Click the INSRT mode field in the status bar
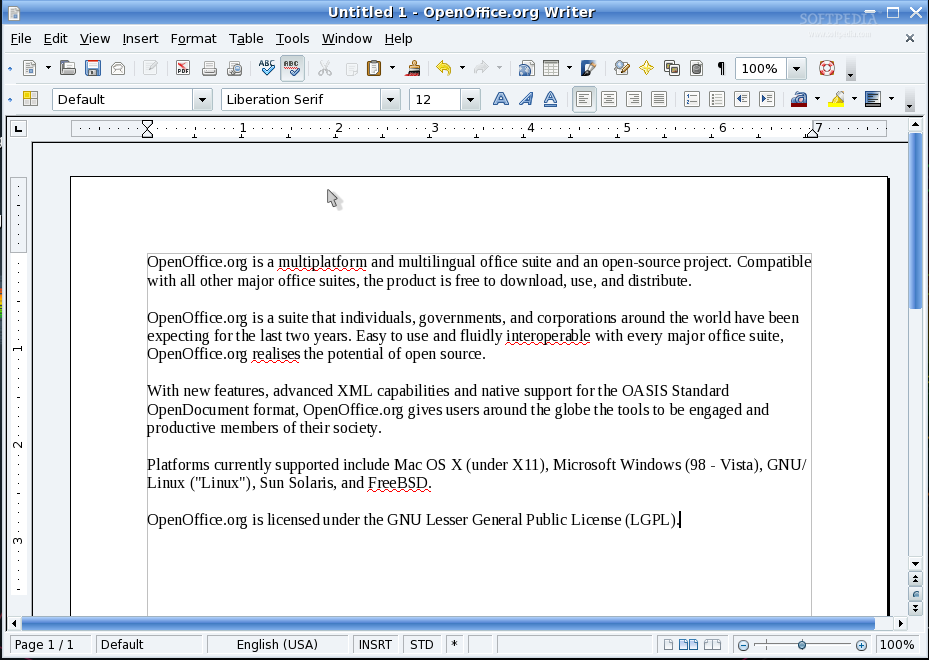 pyautogui.click(x=375, y=644)
